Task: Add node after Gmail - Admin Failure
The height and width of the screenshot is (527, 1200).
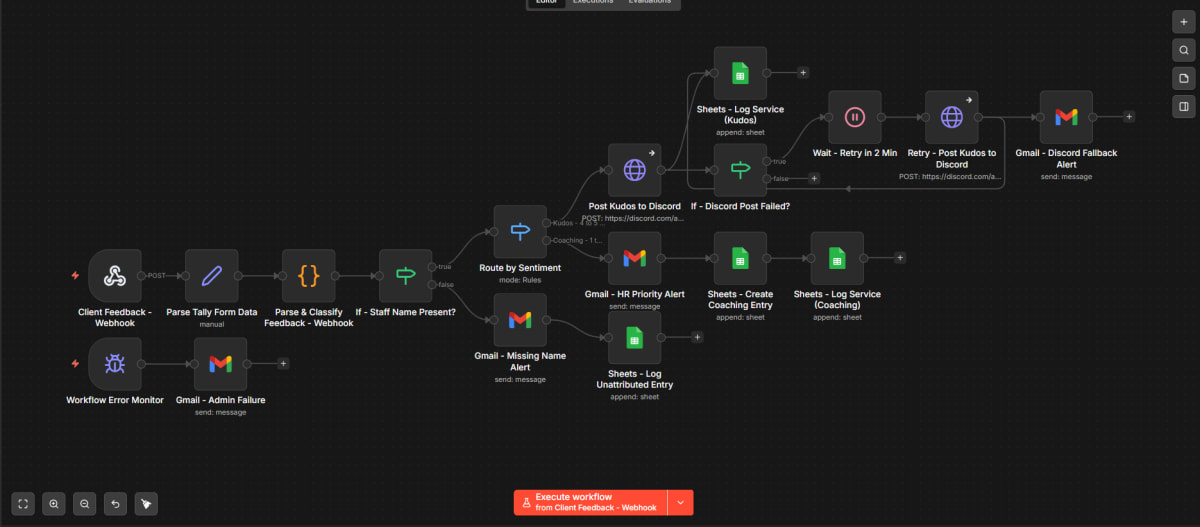Action: pos(283,364)
